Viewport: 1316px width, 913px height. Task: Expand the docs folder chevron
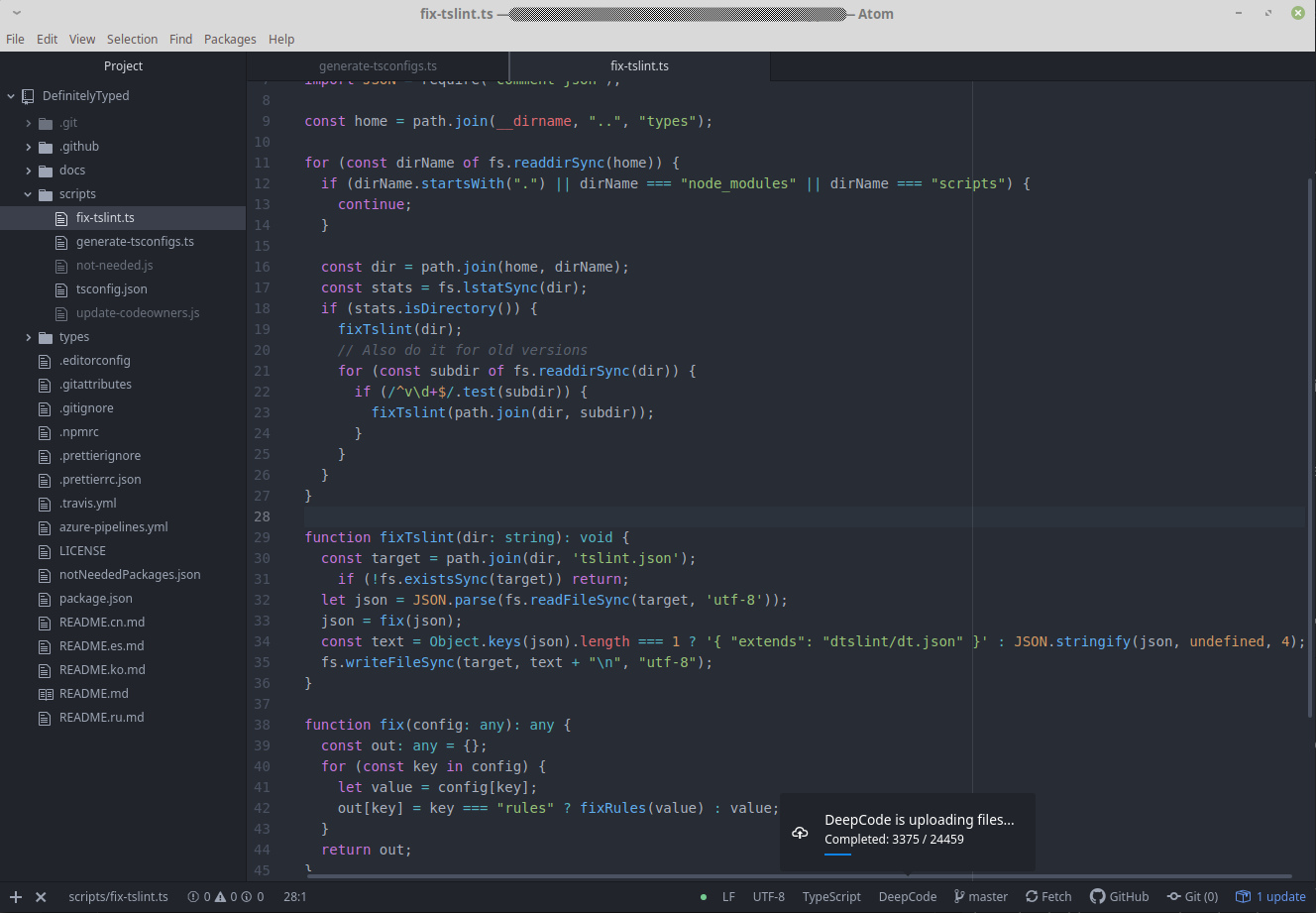pyautogui.click(x=29, y=171)
